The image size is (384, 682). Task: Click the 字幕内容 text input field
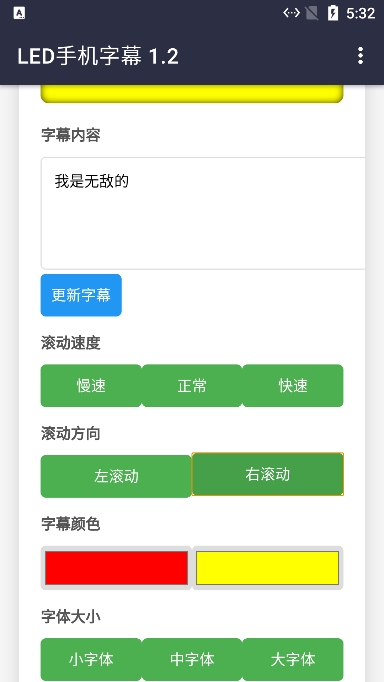[203, 214]
